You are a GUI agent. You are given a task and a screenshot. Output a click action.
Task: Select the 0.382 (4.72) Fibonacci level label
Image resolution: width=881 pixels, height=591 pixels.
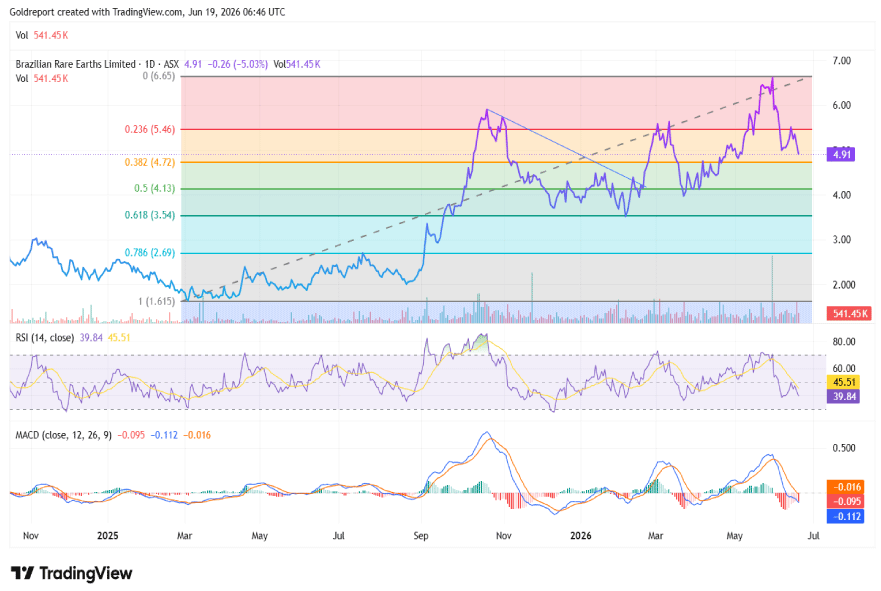tap(149, 162)
